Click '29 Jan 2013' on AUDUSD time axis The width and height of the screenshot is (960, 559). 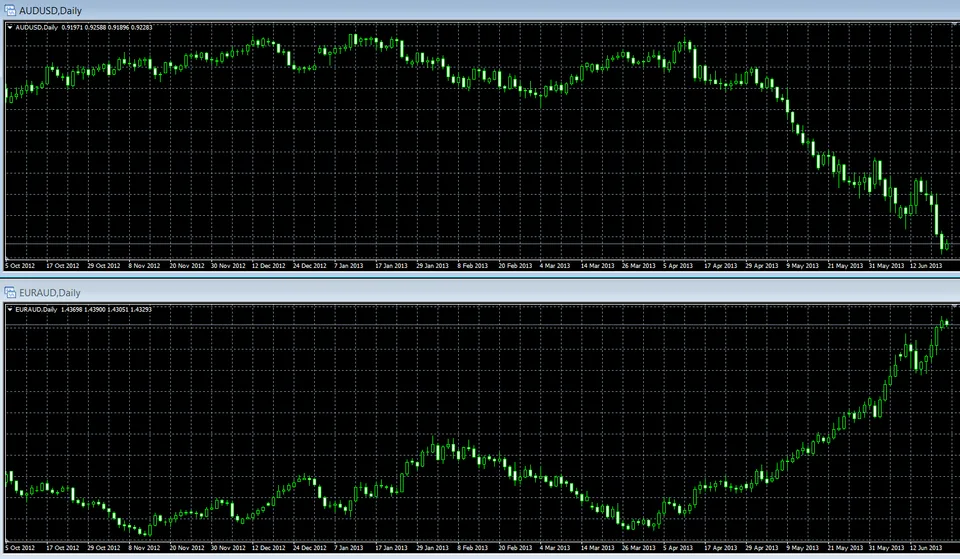[x=432, y=266]
